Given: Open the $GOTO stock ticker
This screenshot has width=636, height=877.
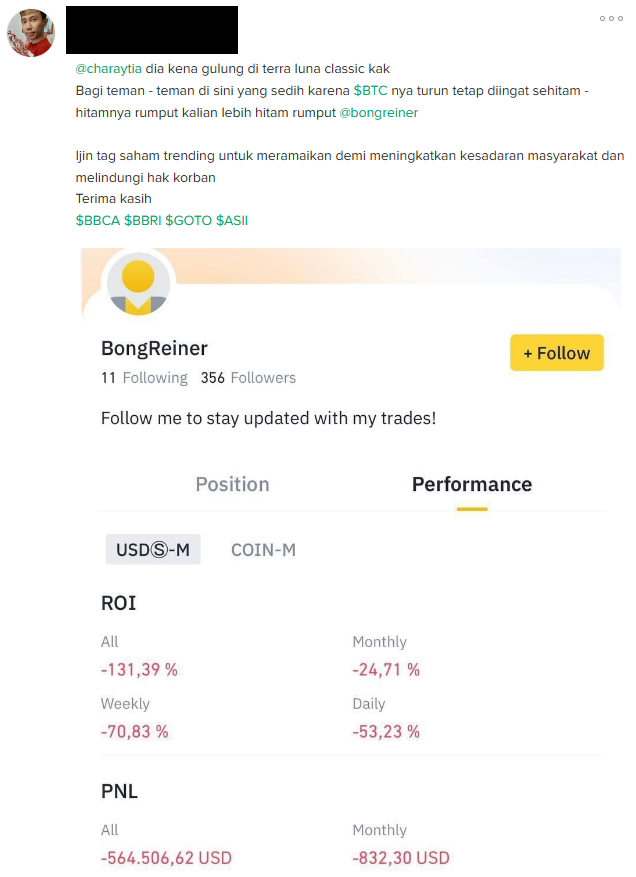Looking at the screenshot, I should [x=188, y=220].
